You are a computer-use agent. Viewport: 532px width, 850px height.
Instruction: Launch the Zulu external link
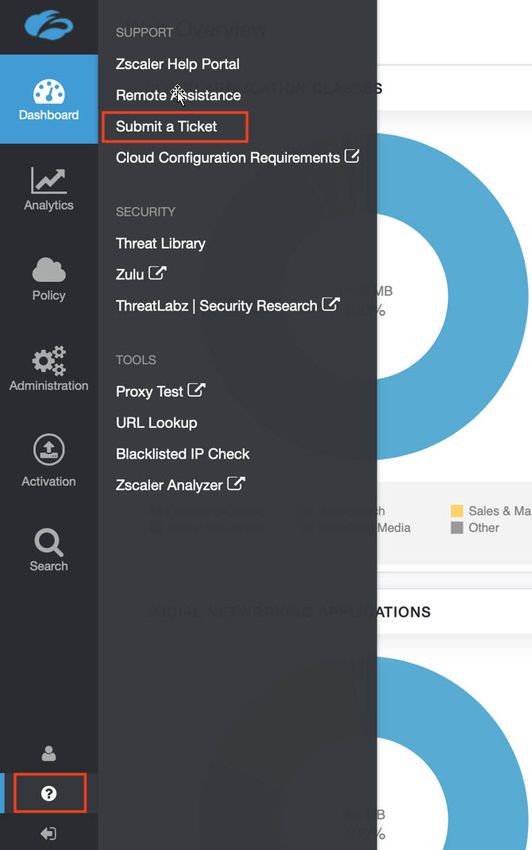[x=141, y=274]
